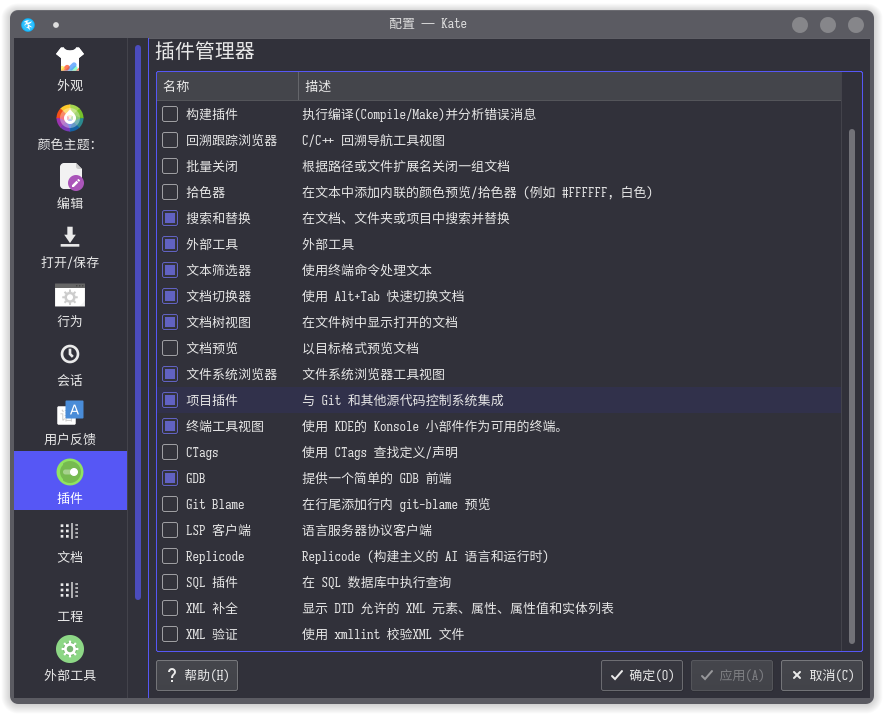Image resolution: width=884 pixels, height=714 pixels.
Task: Sort by the 描述 column header
Action: (x=569, y=86)
